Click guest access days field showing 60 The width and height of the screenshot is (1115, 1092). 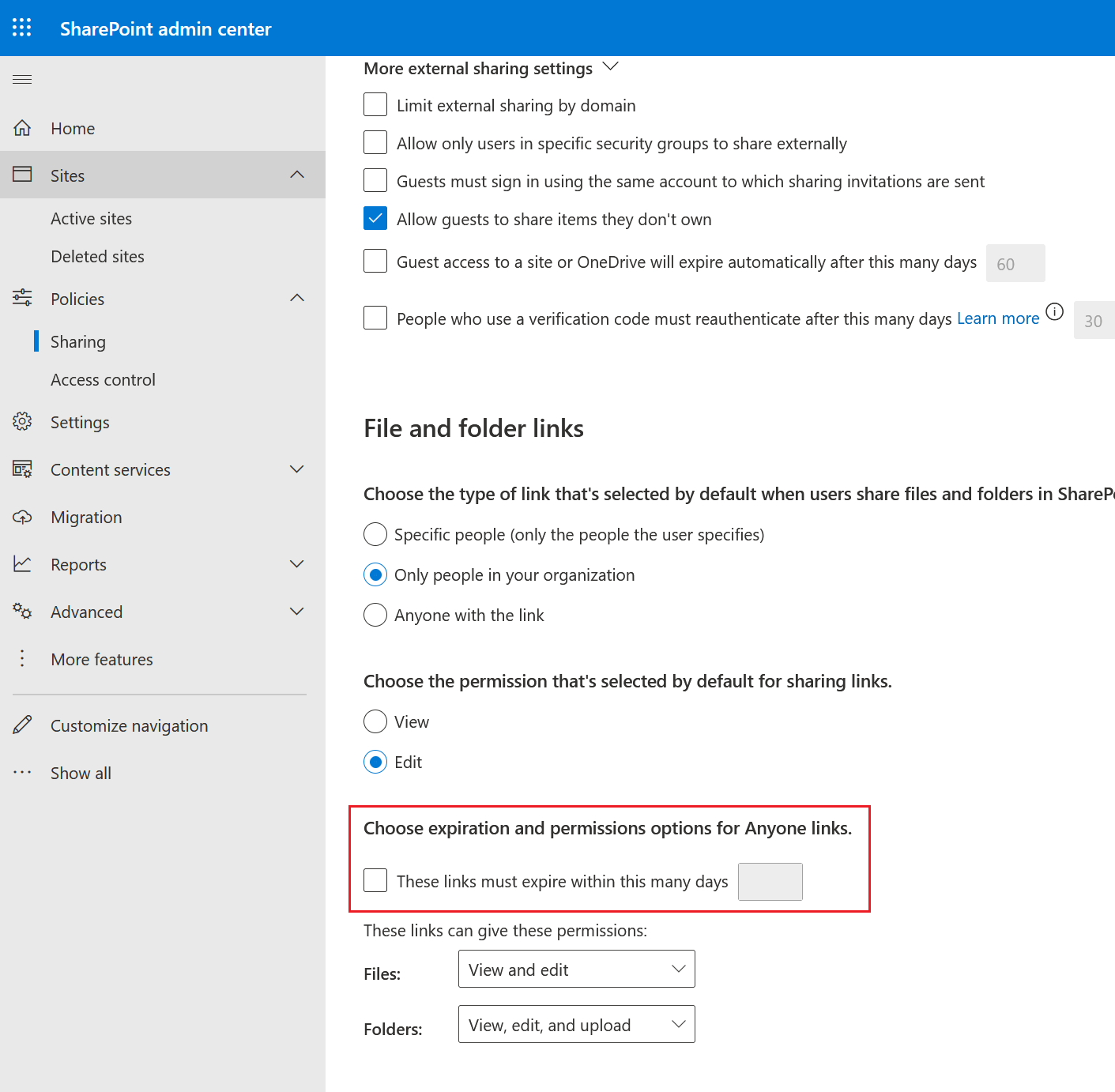click(1015, 263)
